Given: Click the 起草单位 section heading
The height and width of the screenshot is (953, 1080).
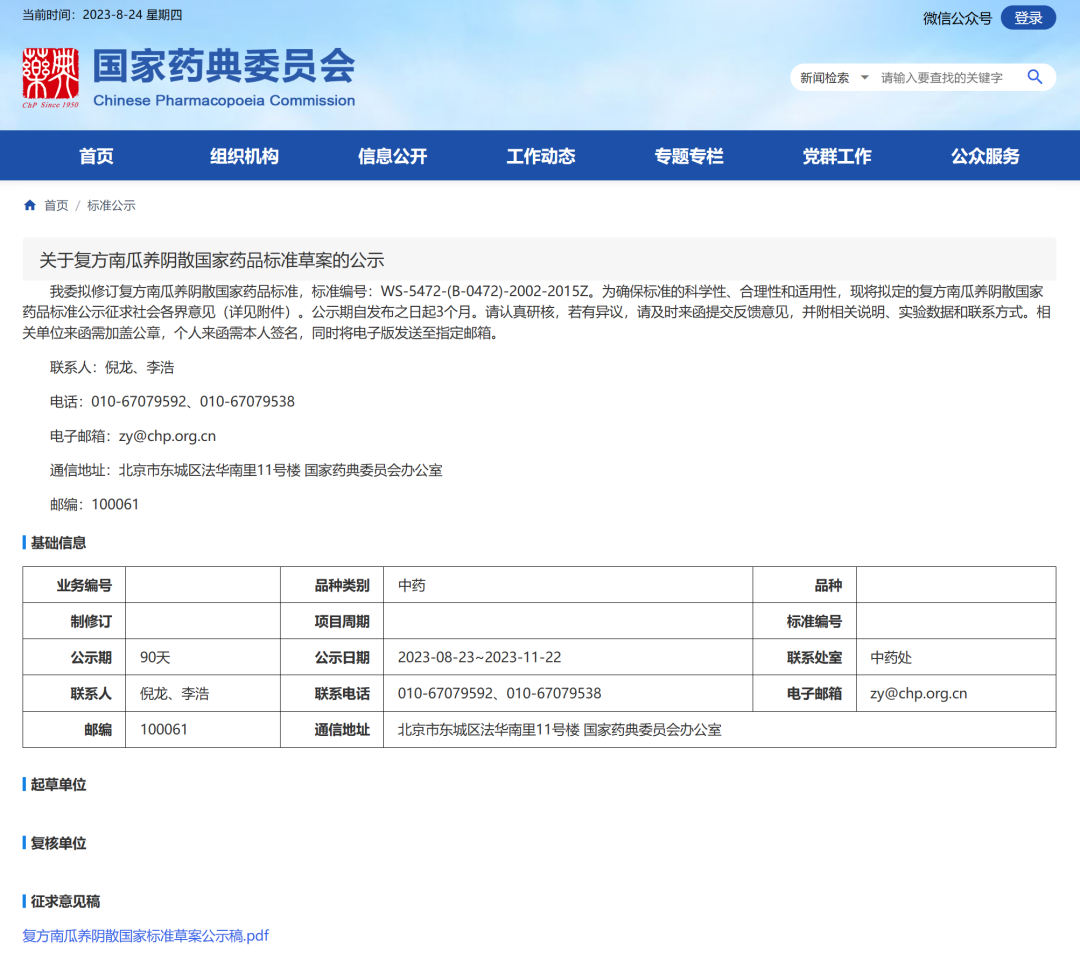Looking at the screenshot, I should tap(58, 784).
